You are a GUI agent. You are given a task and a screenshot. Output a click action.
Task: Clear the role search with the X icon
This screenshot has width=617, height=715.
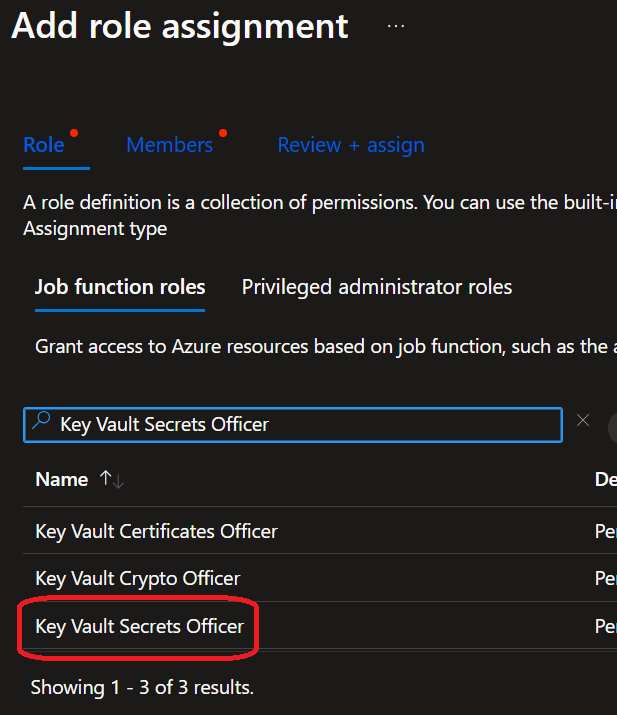tap(583, 421)
